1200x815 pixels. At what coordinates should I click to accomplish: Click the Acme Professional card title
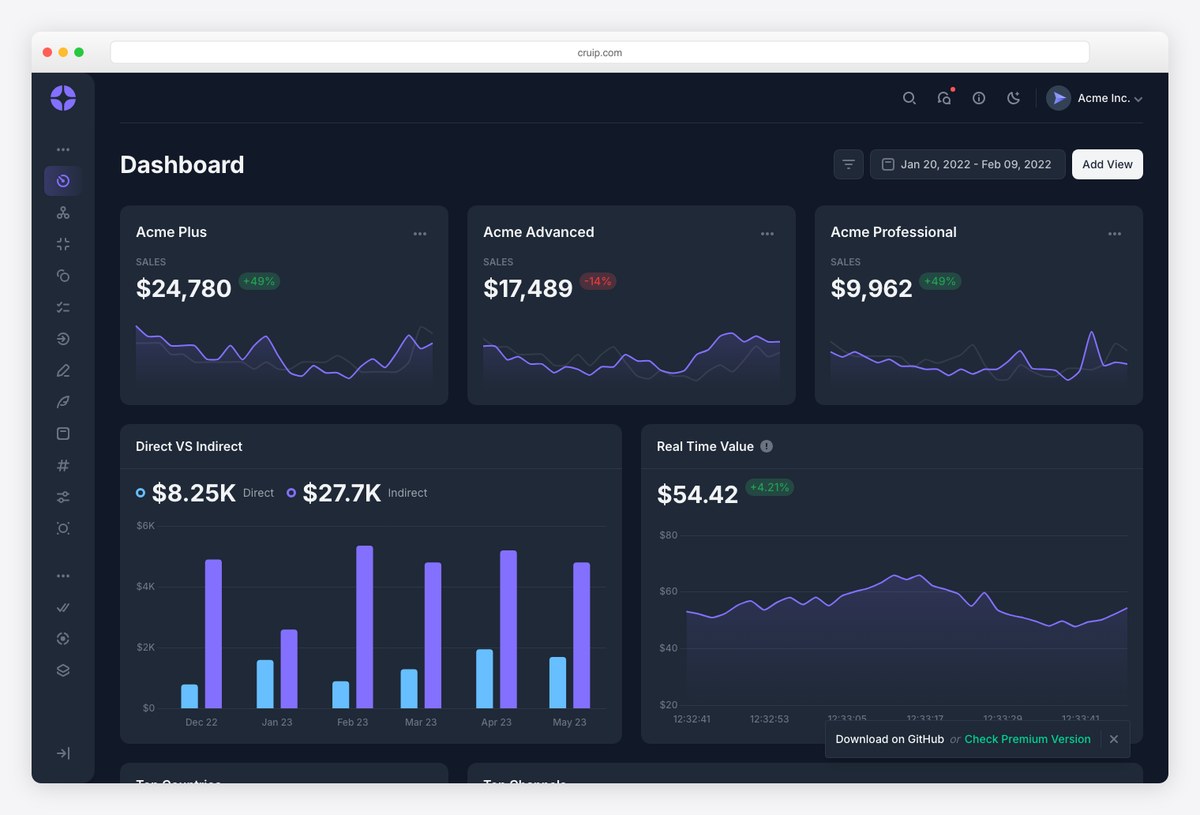coord(893,232)
